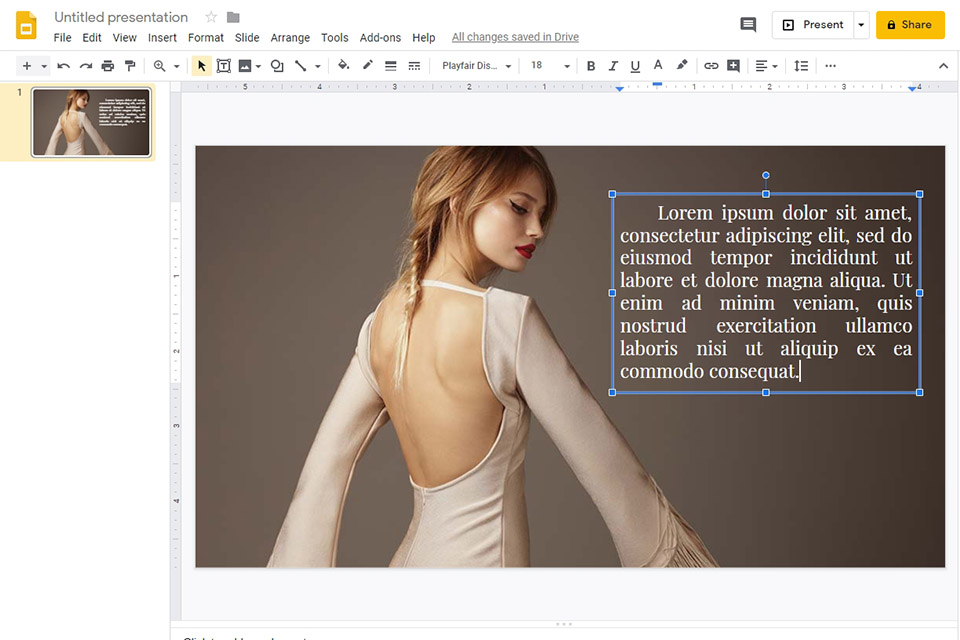Click the Paint format tool
Image resolution: width=960 pixels, height=640 pixels.
pos(130,65)
